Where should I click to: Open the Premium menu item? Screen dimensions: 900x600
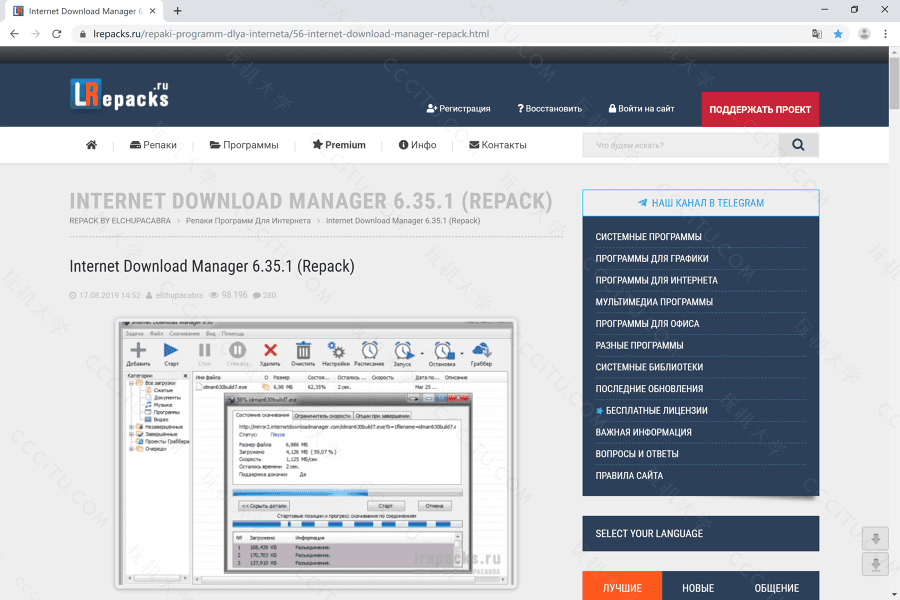tap(339, 145)
